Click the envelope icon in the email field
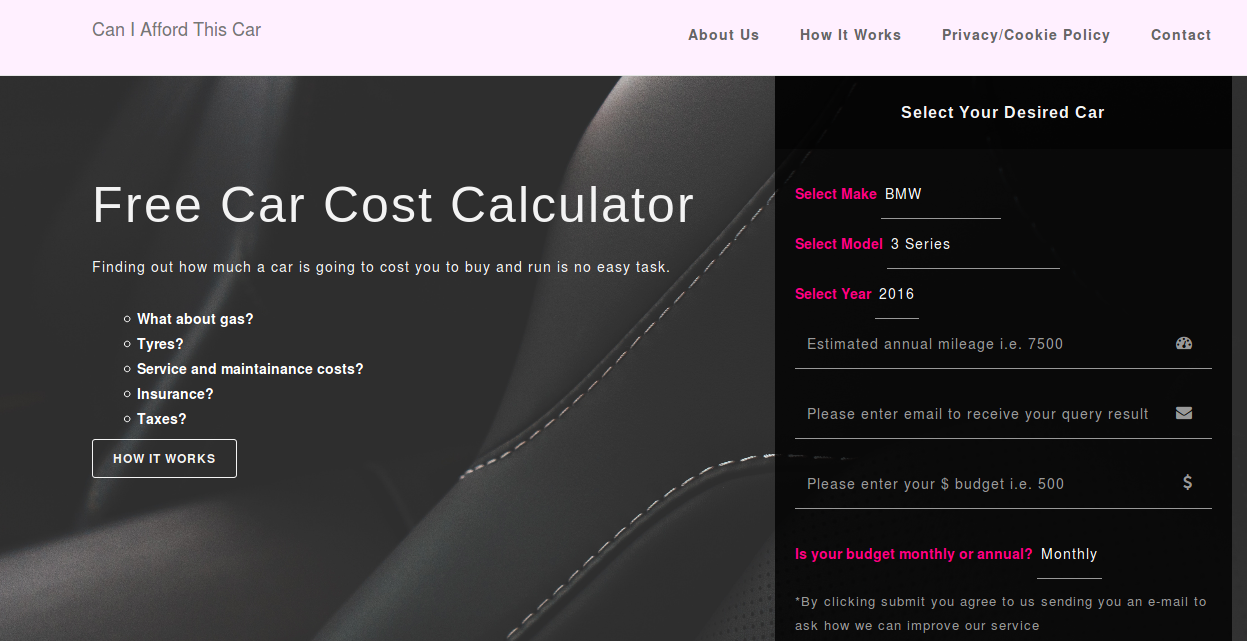Screen dimensions: 1247x641 coord(1184,413)
